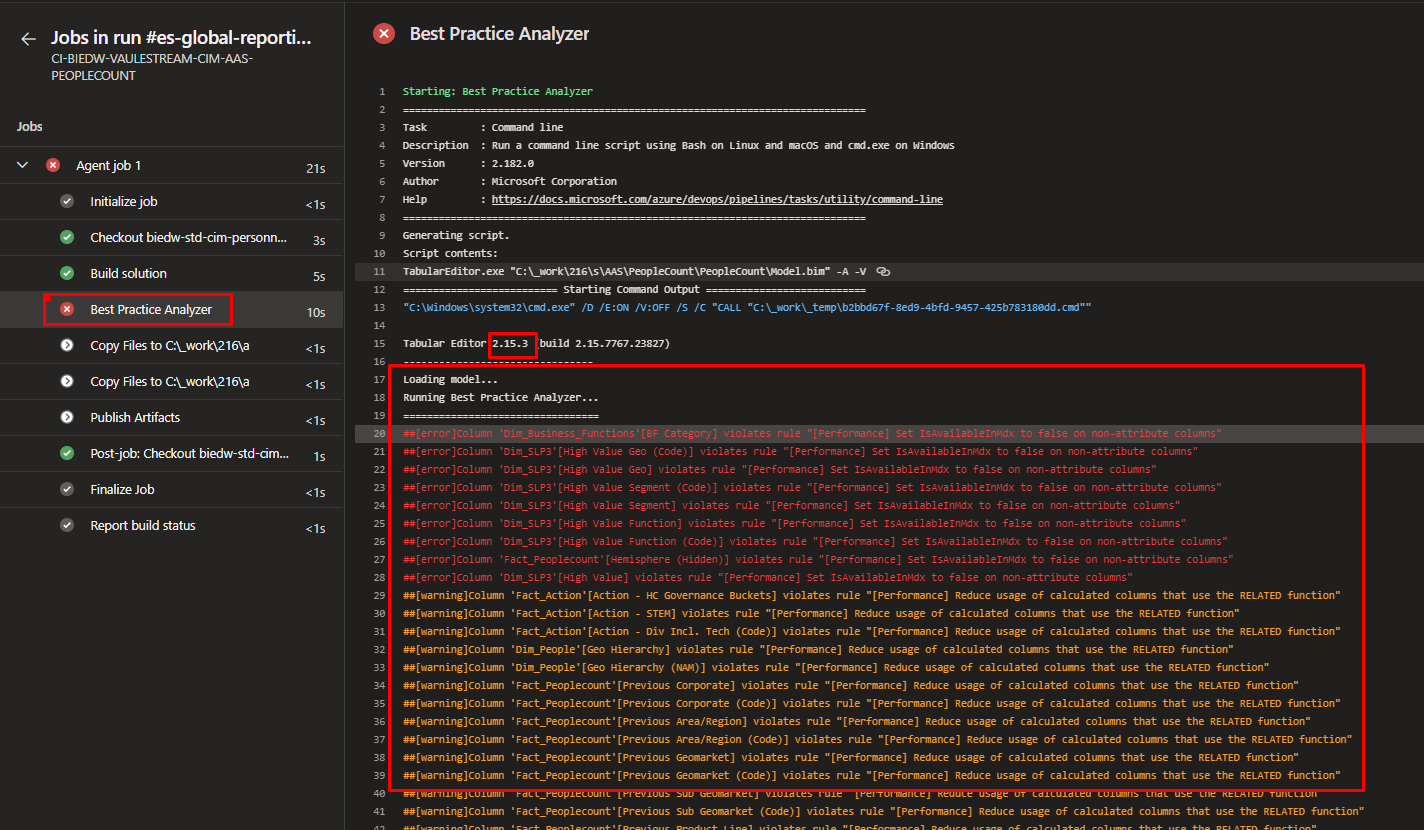Select the Publish Artifacts step
Screen dimensions: 1424x830
click(135, 417)
